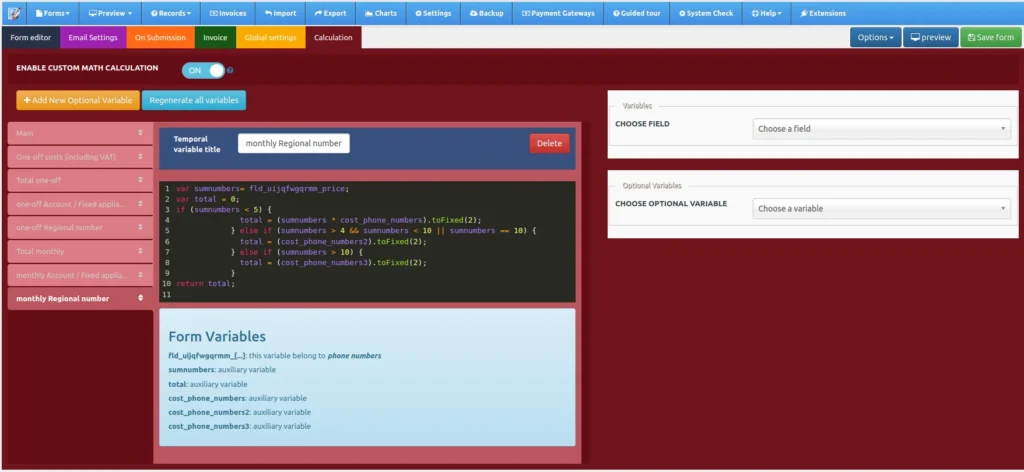Open the Help menu
This screenshot has width=1024, height=472.
coord(767,13)
